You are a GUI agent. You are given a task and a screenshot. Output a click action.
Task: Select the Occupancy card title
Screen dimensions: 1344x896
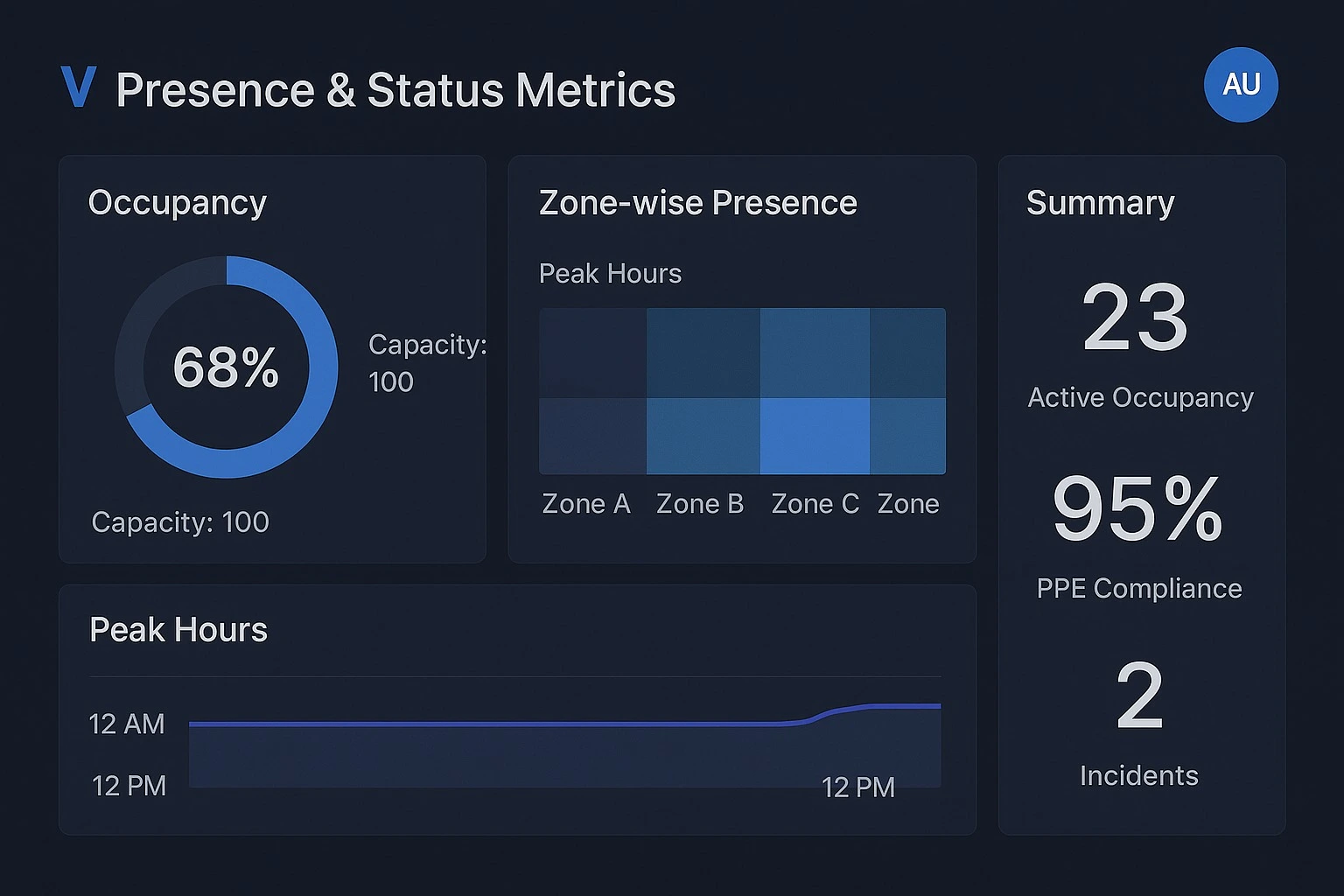click(178, 203)
